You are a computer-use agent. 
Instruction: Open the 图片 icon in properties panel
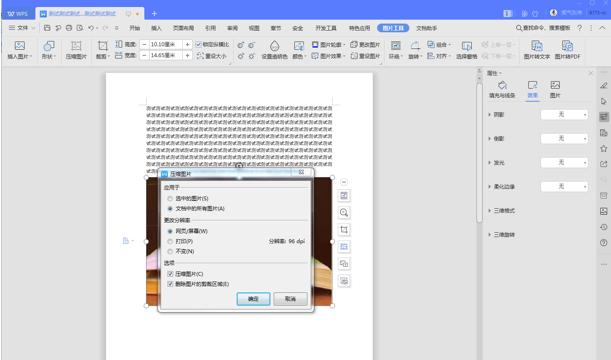[555, 85]
